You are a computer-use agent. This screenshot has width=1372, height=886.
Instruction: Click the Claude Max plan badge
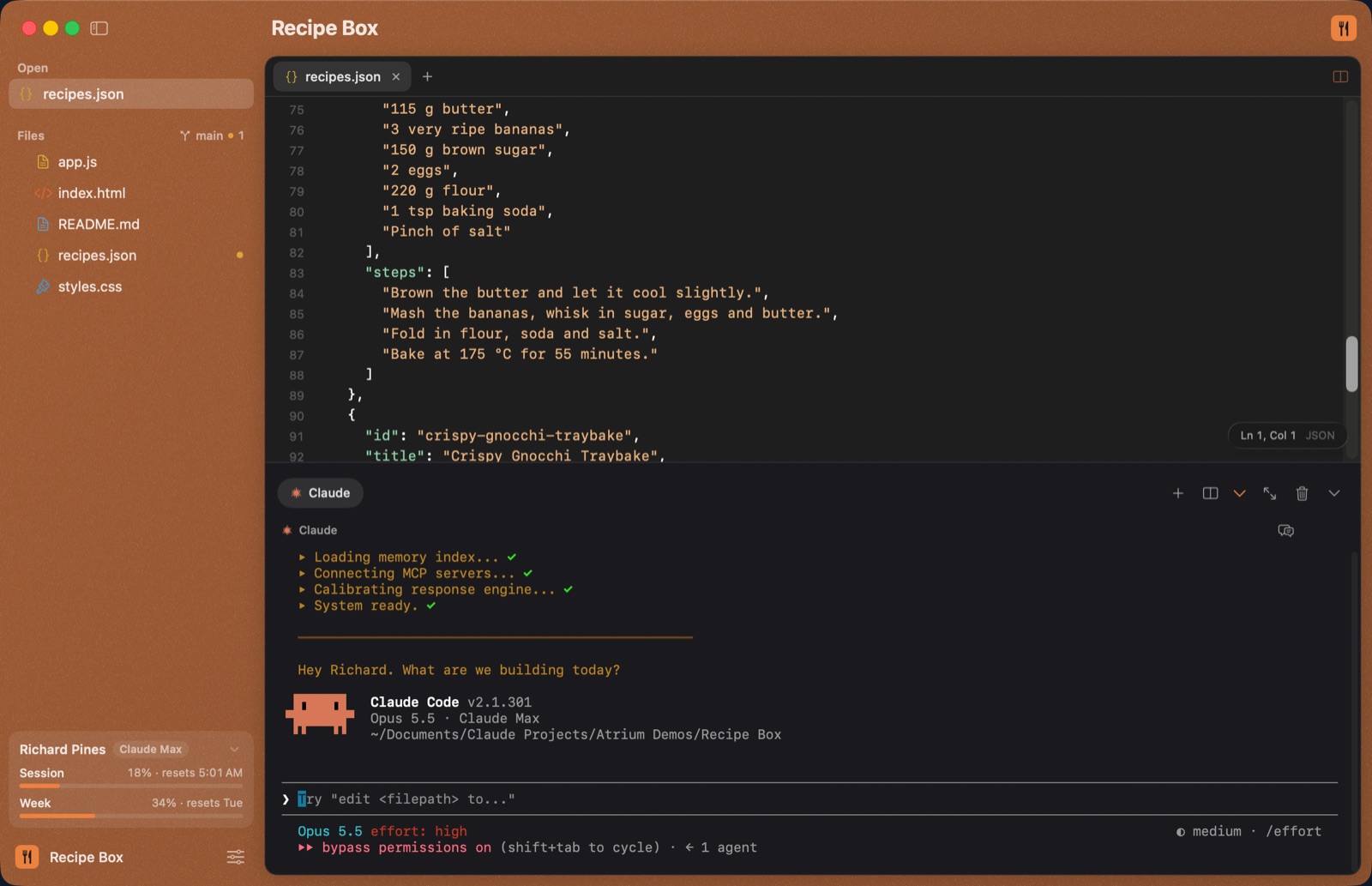[151, 750]
